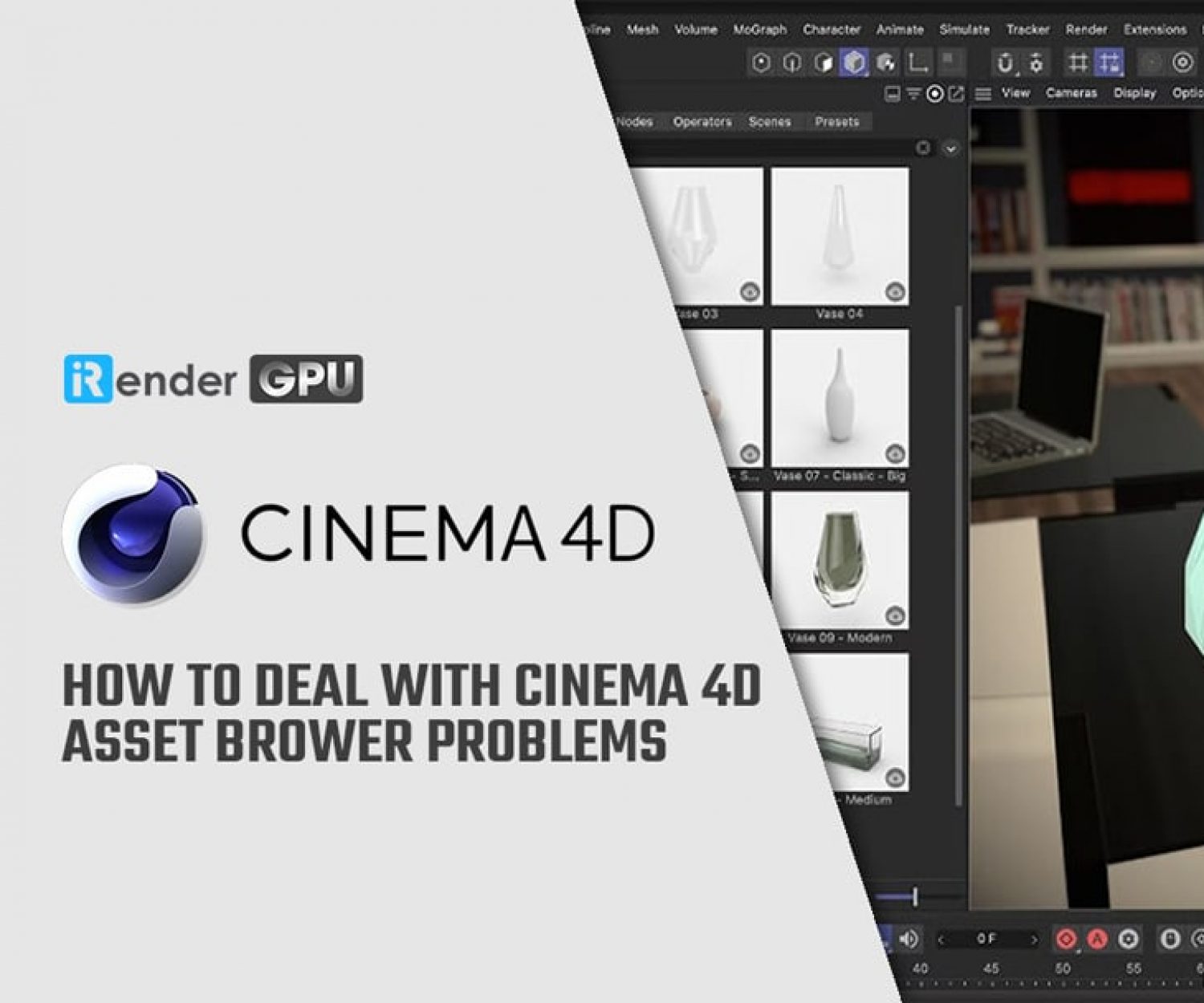Toggle Snap magnet icon
1204x1003 pixels.
coord(1005,63)
